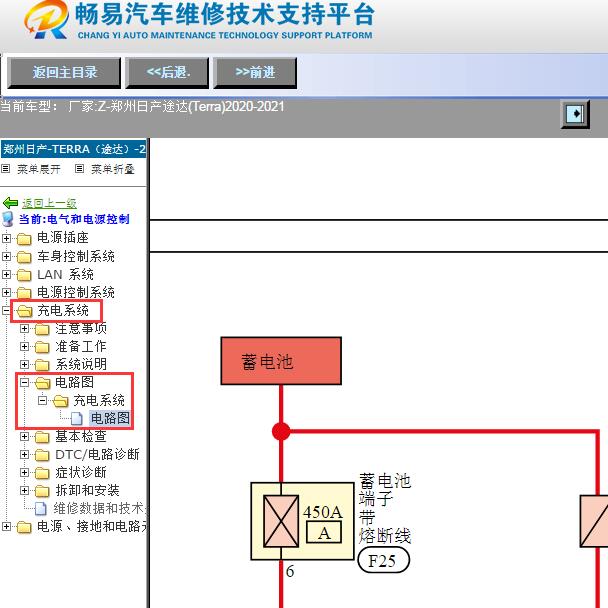Viewport: 608px width, 608px height.
Task: Click the 返回主目录 button
Action: coord(64,73)
